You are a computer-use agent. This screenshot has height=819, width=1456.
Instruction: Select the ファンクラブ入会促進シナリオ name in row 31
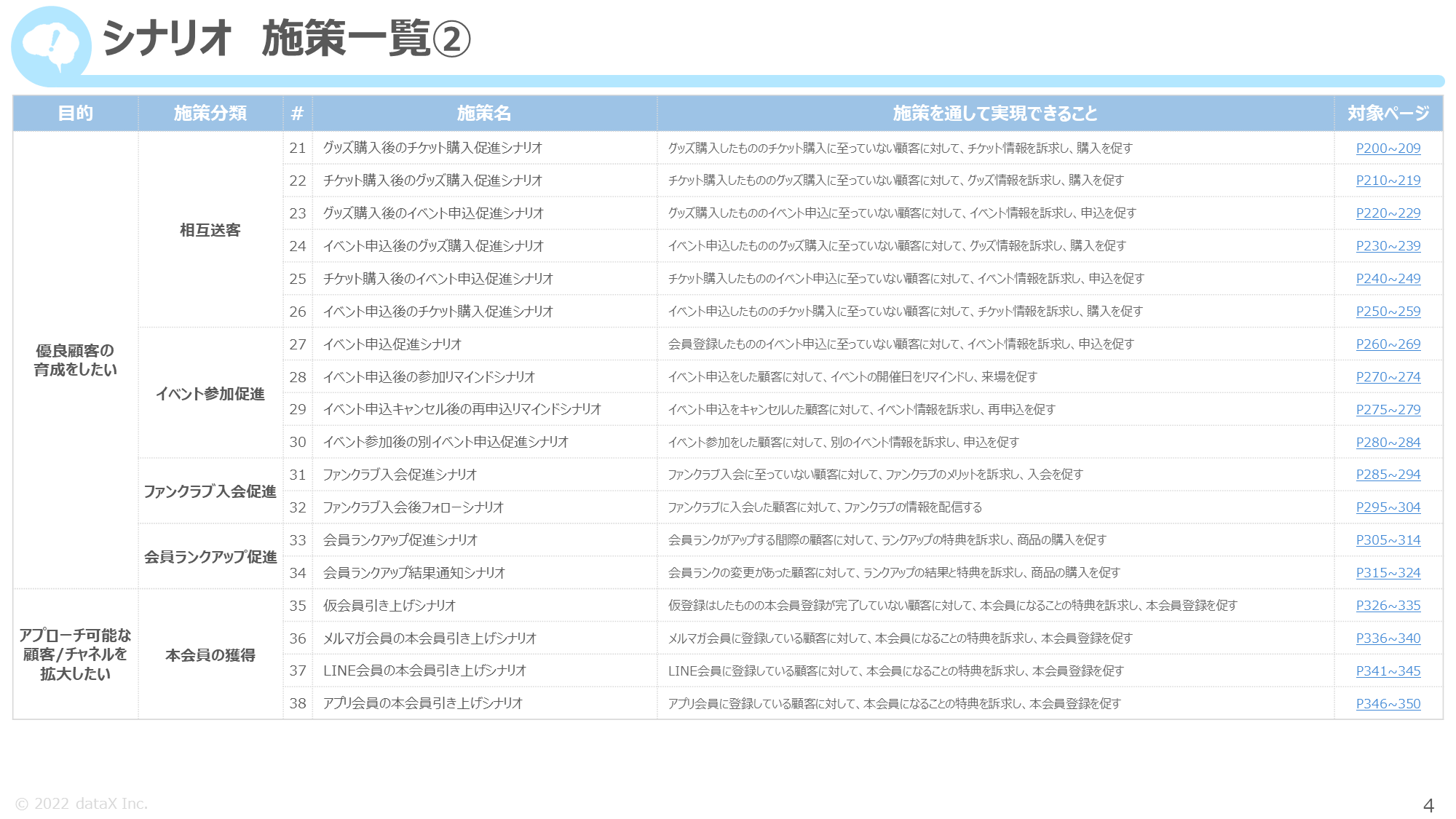[x=400, y=475]
